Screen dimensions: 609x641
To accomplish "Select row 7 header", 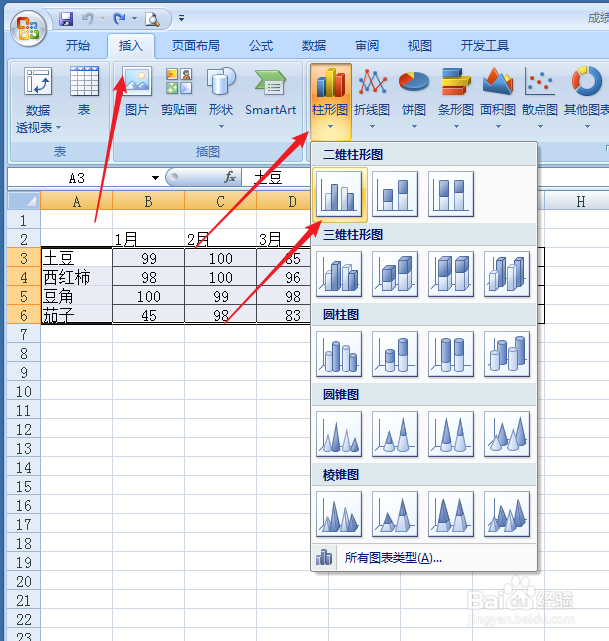I will click(x=24, y=334).
